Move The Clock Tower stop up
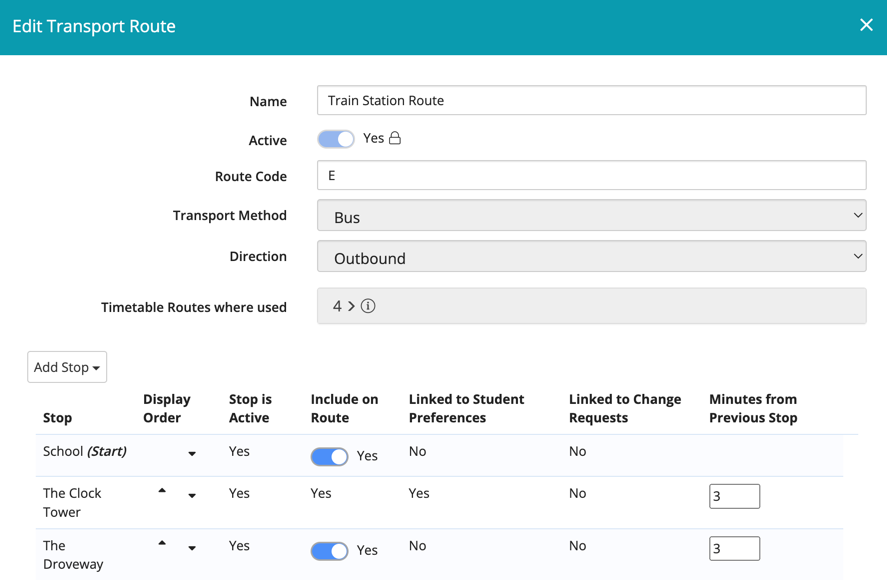 pyautogui.click(x=162, y=491)
